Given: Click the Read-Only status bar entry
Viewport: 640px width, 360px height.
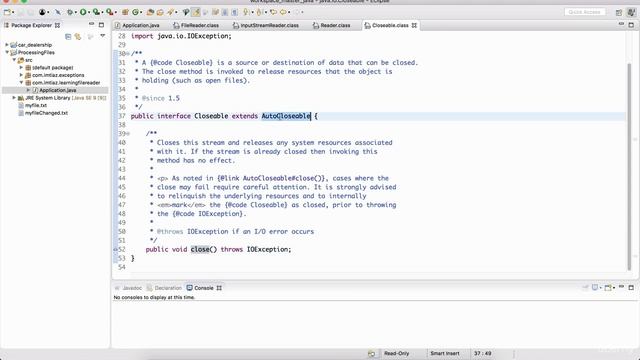Looking at the screenshot, I should (x=396, y=353).
